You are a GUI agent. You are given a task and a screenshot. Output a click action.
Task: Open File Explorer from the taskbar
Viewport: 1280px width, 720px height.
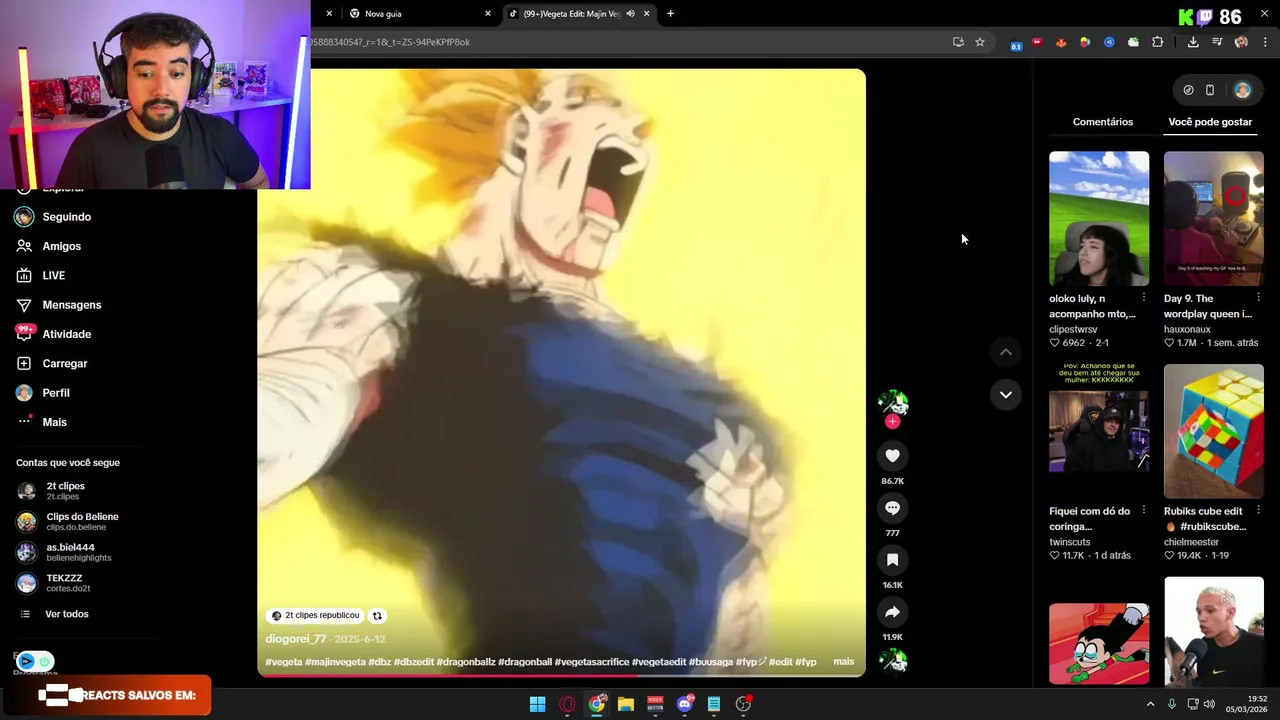coord(626,704)
